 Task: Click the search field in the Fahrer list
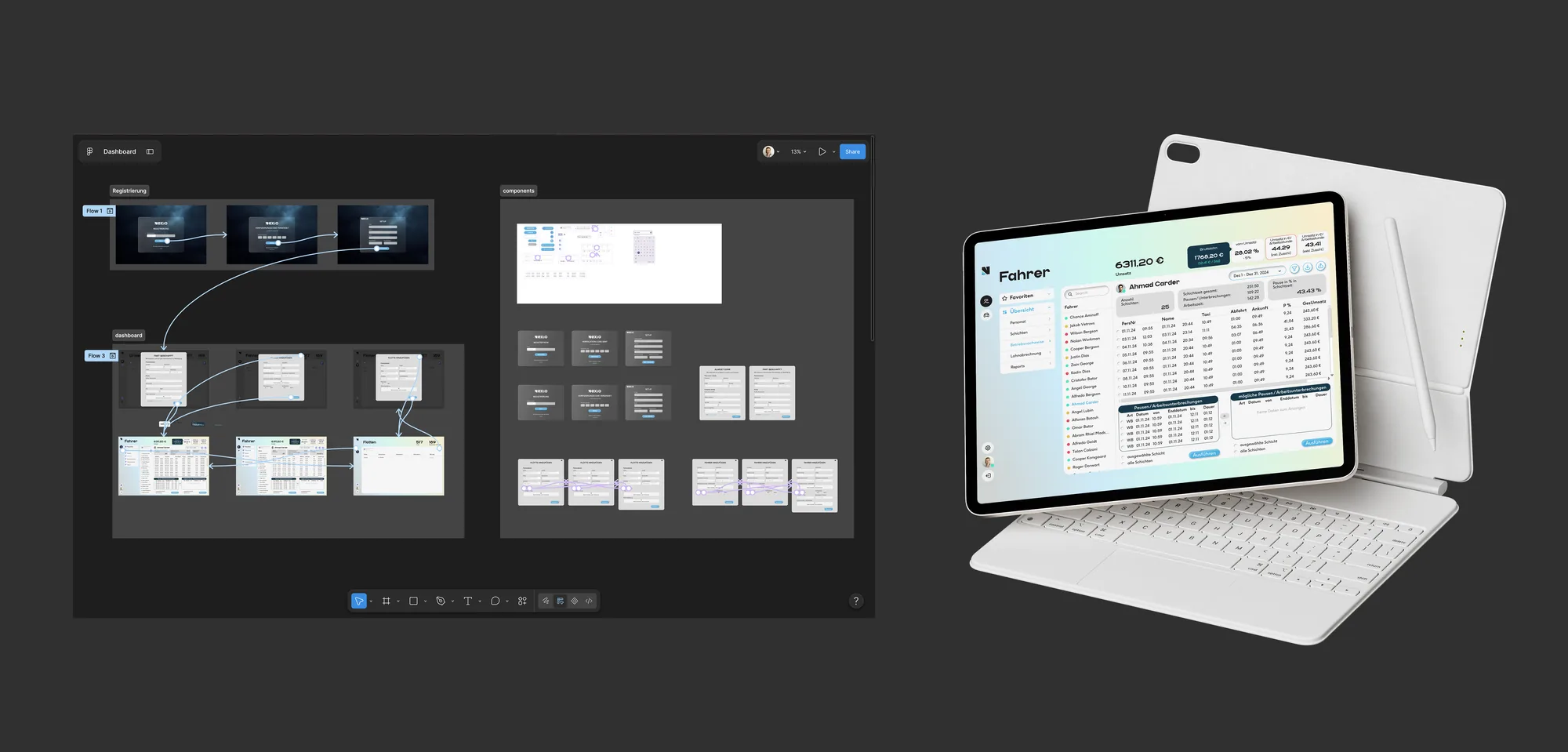point(1086,292)
